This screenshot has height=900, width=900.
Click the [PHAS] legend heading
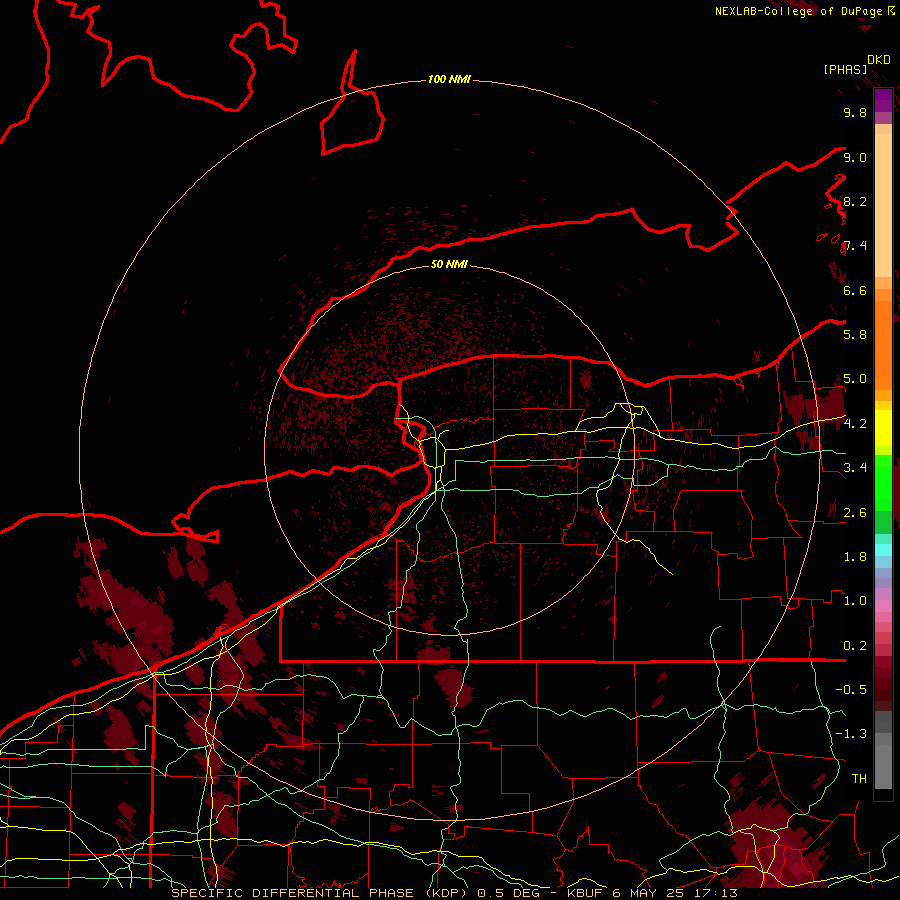845,69
